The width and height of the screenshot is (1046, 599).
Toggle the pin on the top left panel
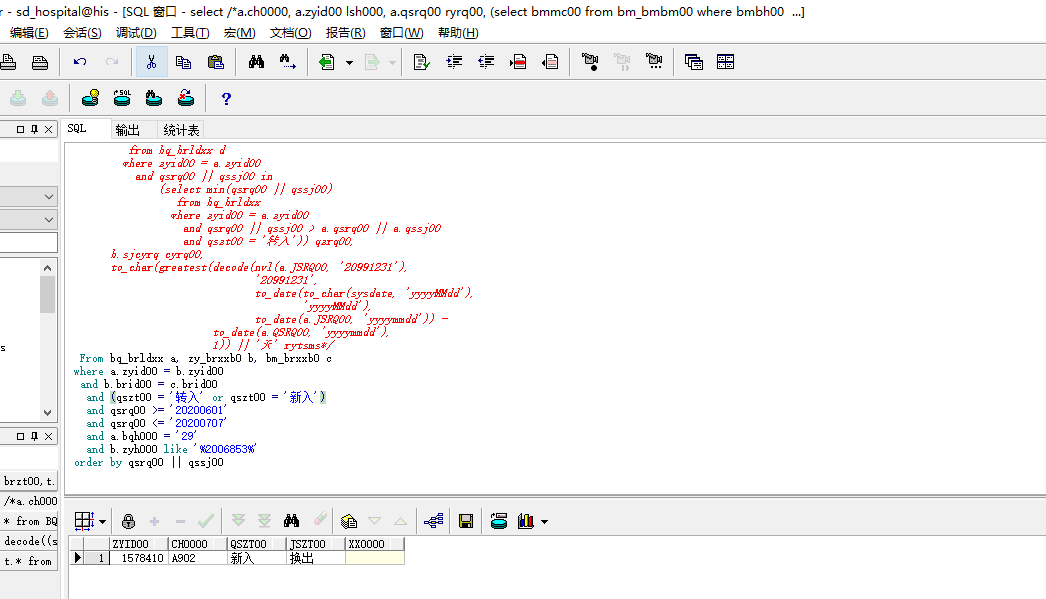tap(34, 129)
